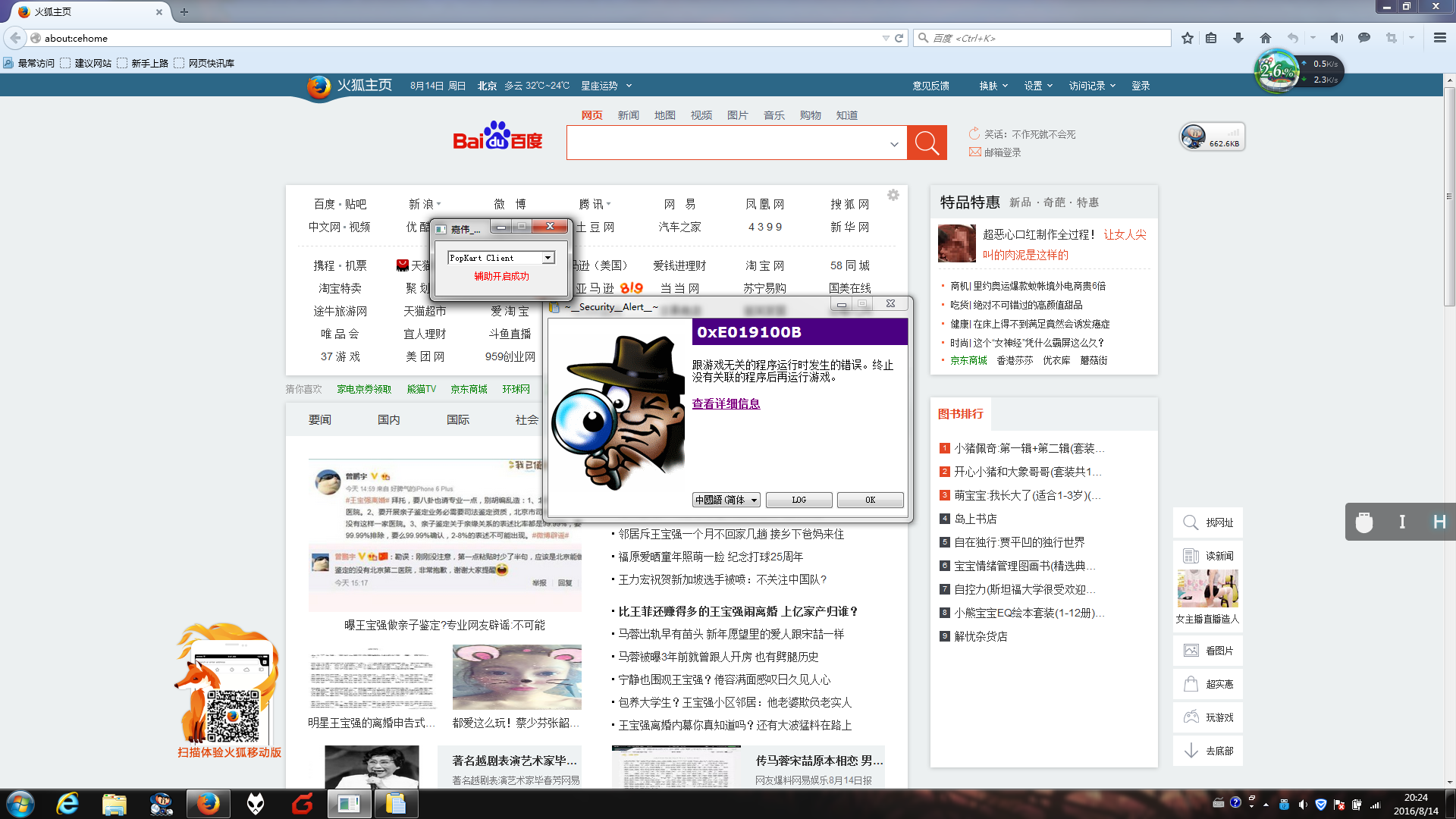Open the downloads arrow icon
1456x819 pixels.
[1238, 38]
